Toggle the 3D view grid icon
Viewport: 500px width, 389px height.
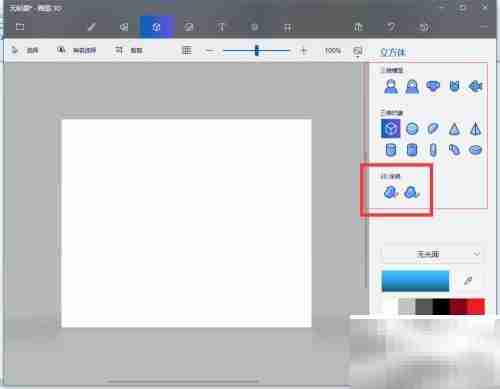[187, 51]
